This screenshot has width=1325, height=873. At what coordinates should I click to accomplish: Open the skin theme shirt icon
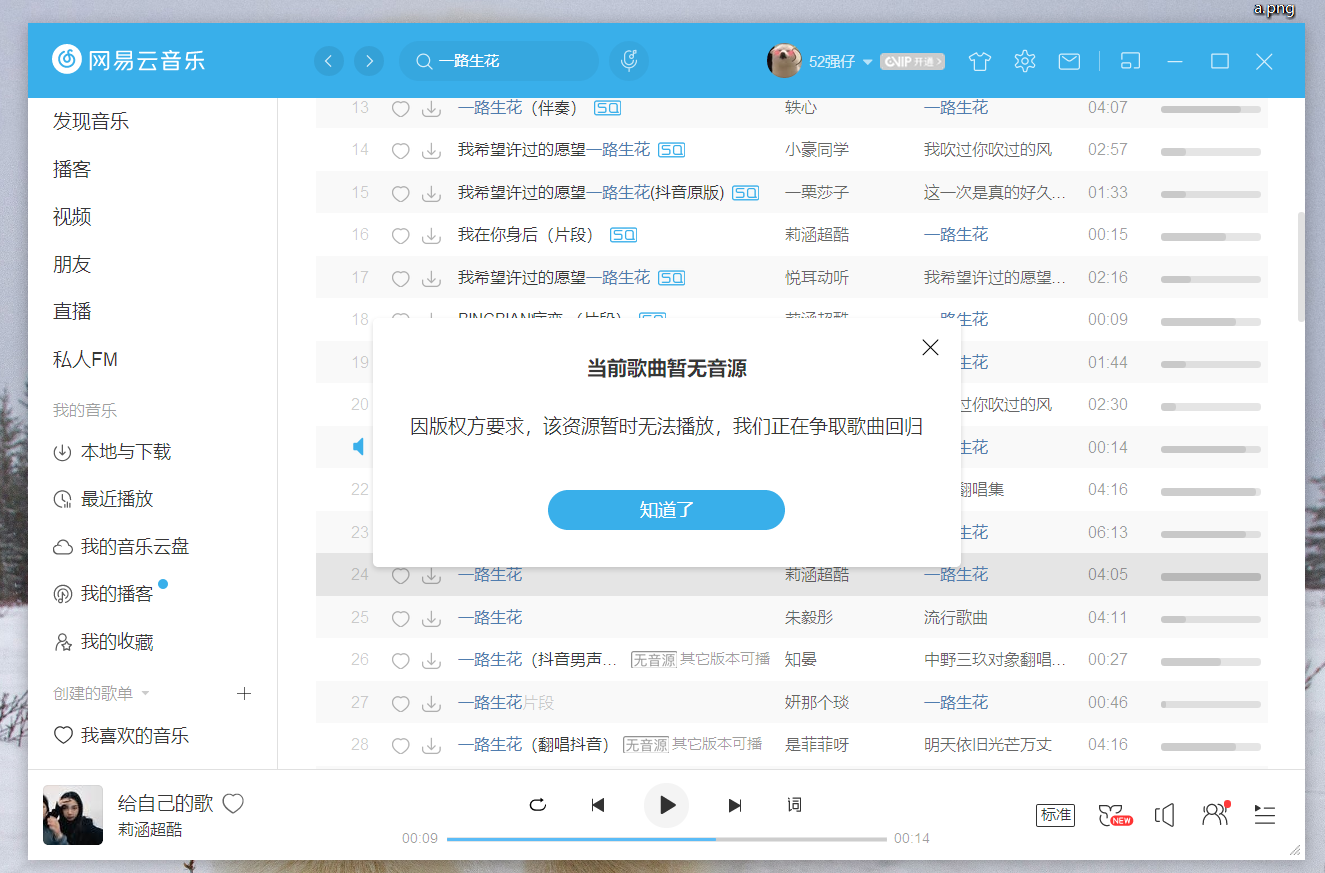979,62
